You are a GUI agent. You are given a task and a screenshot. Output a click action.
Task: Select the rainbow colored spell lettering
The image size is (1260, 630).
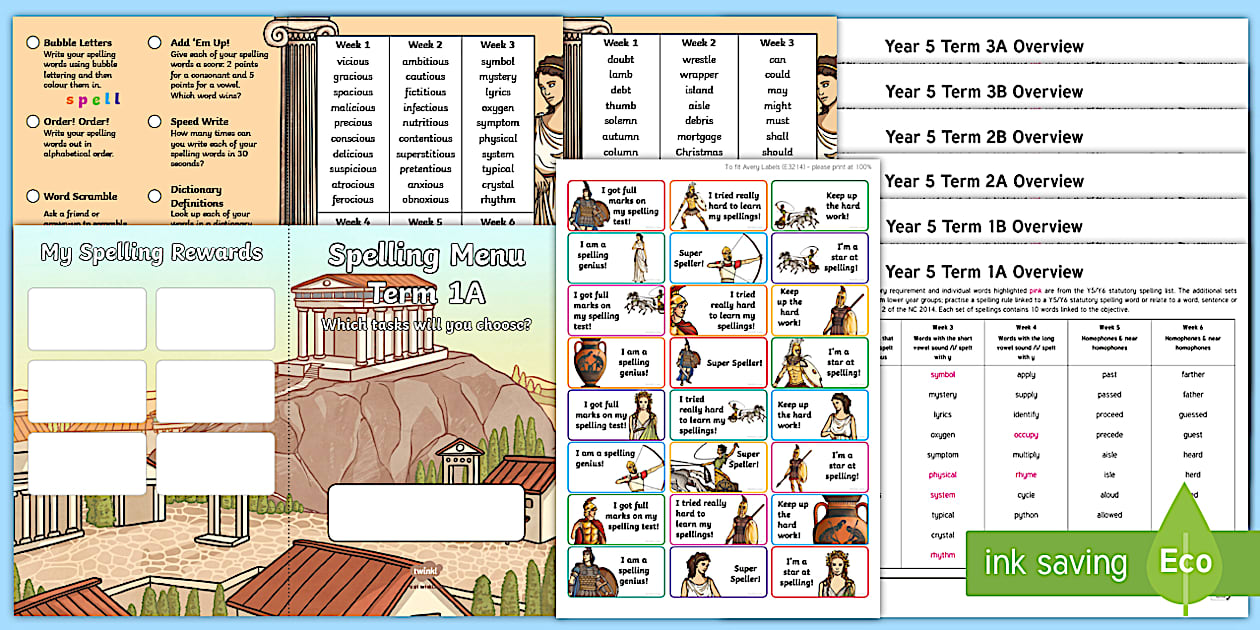(93, 99)
